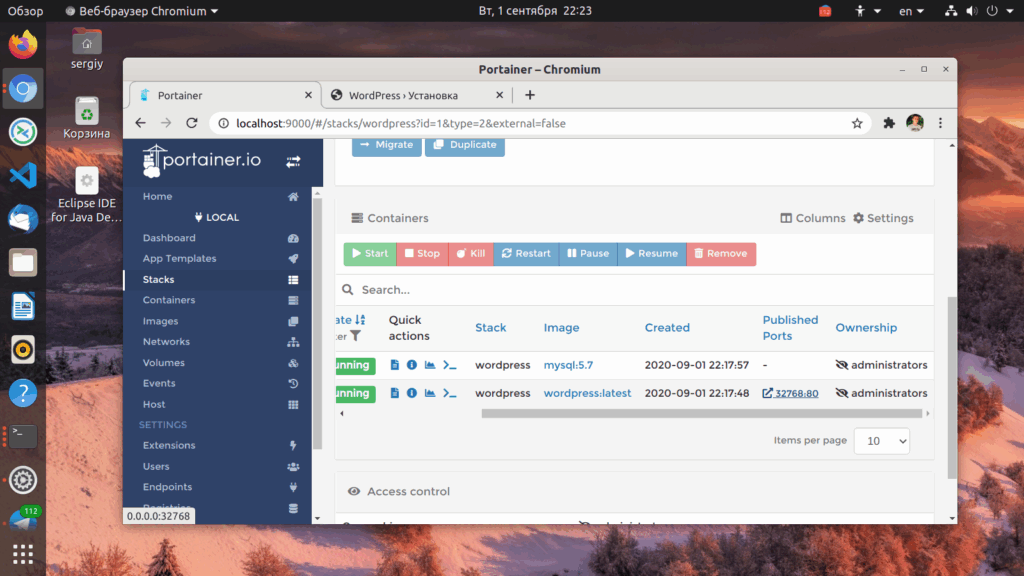Open the Columns visibility settings

812,218
